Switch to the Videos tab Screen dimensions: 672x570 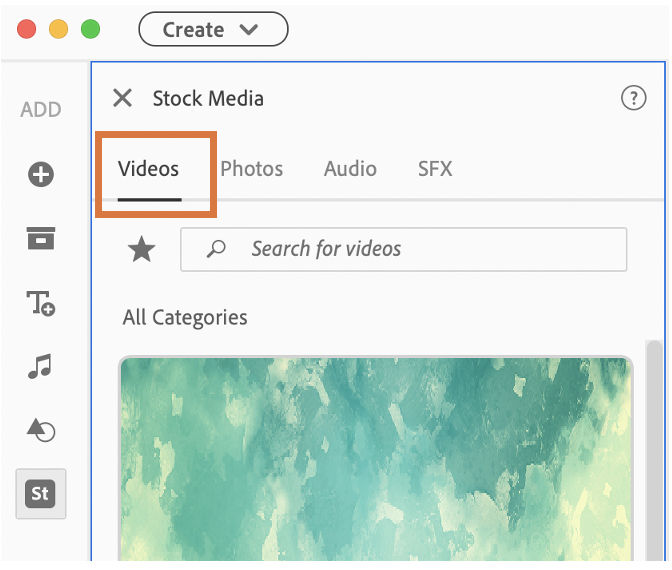coord(149,169)
